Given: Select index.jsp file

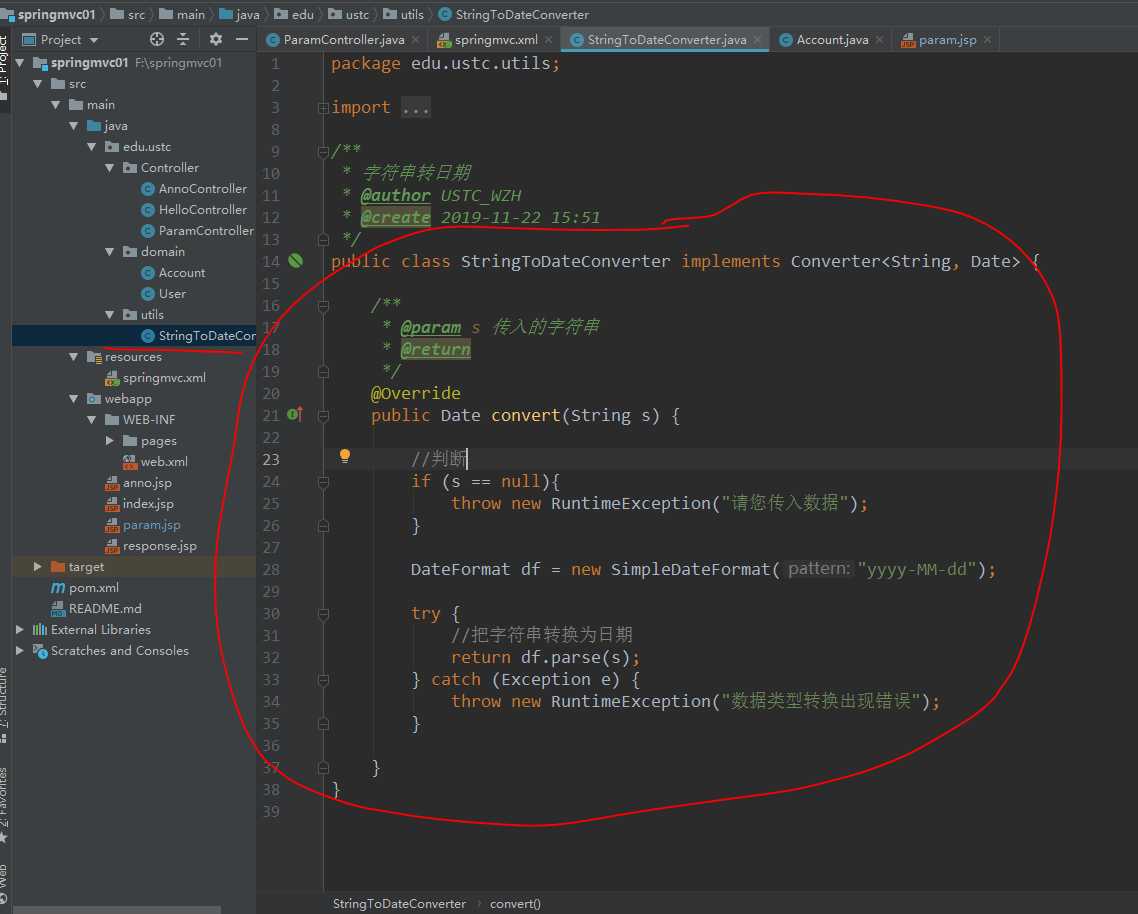Looking at the screenshot, I should click(139, 504).
